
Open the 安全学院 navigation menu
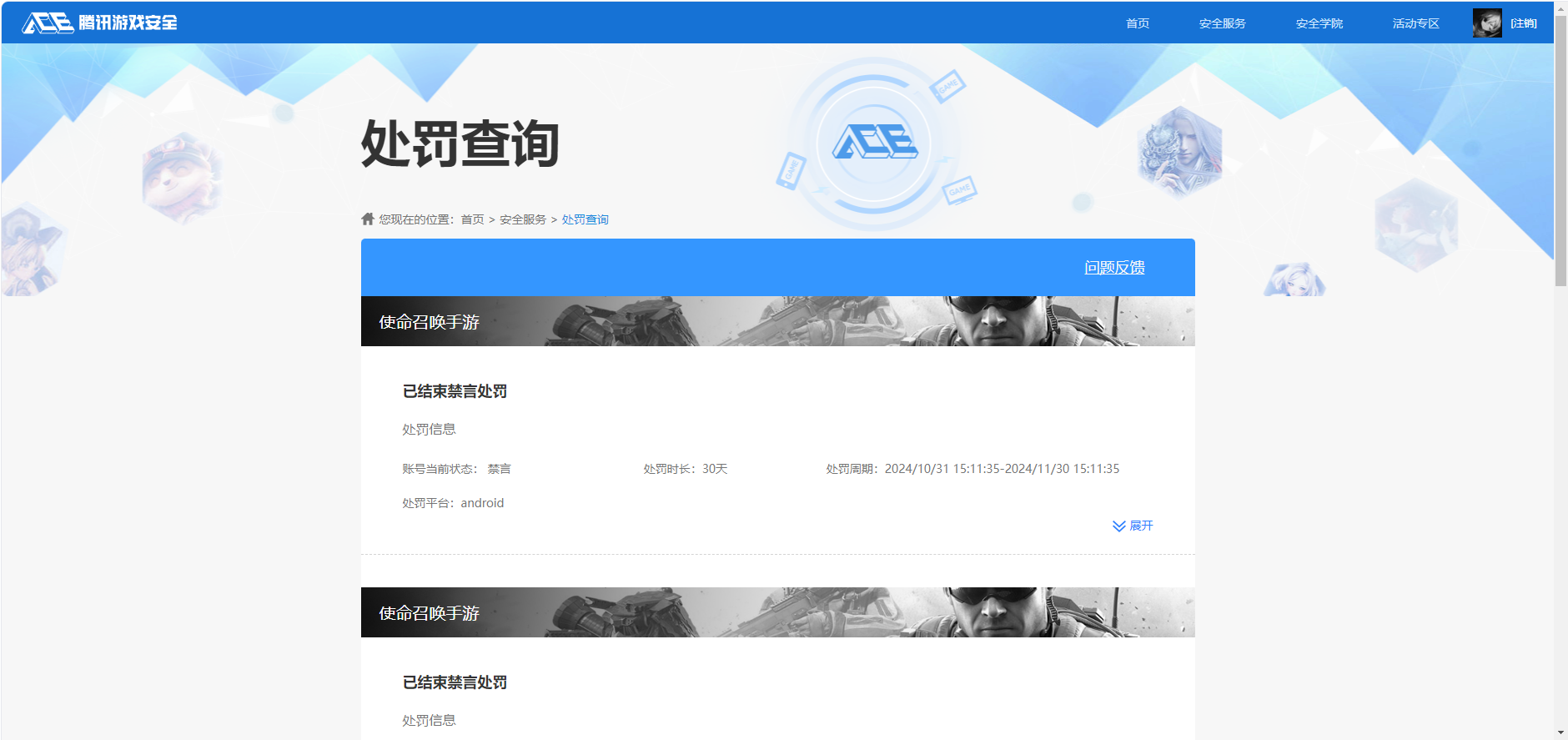(1319, 23)
